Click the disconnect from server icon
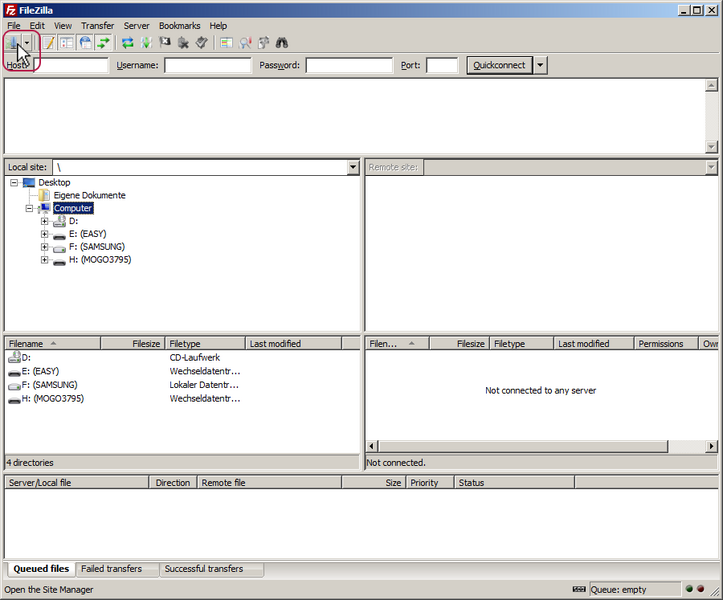Screen dimensions: 723x600 click(x=183, y=43)
